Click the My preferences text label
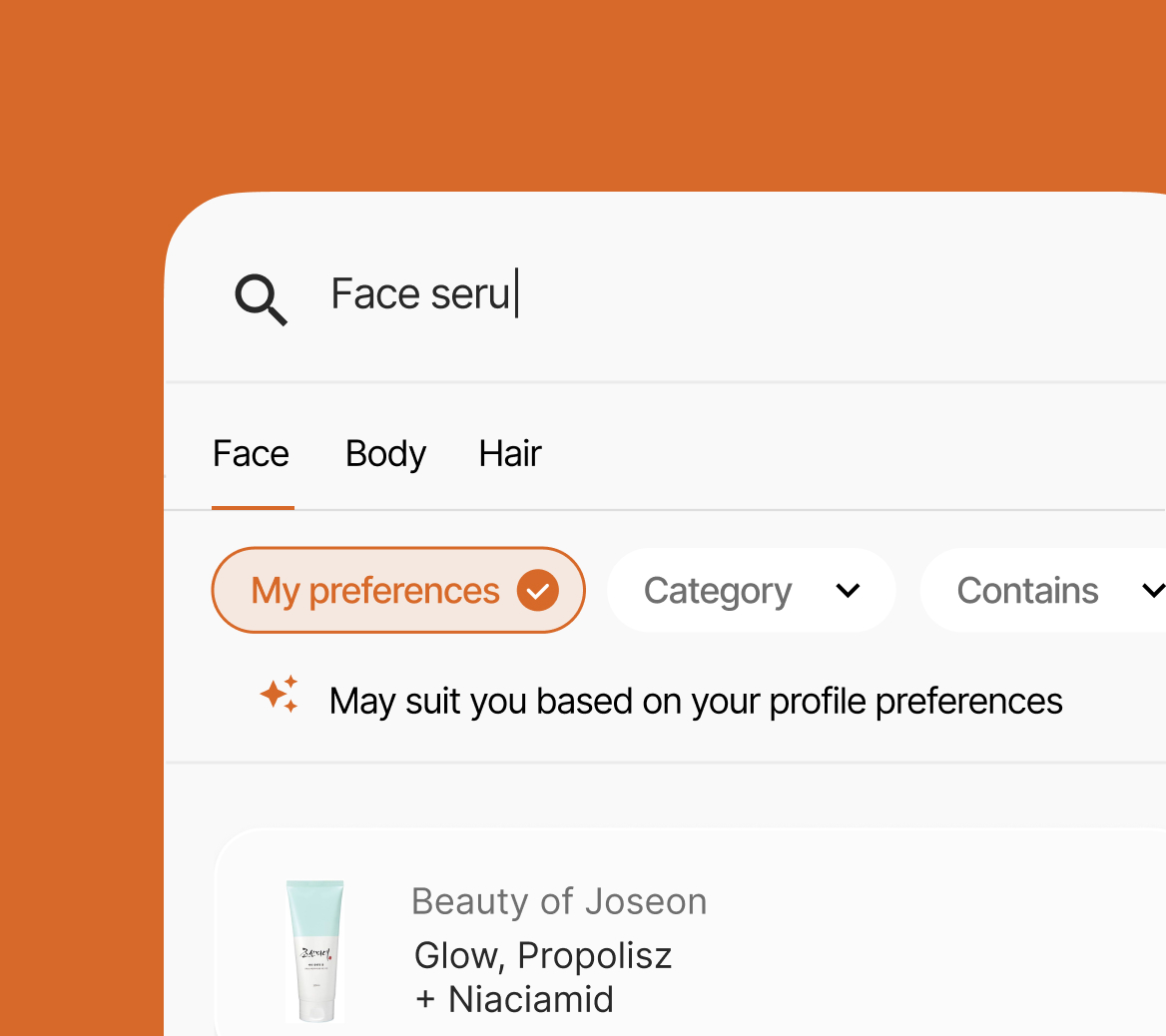 point(374,591)
